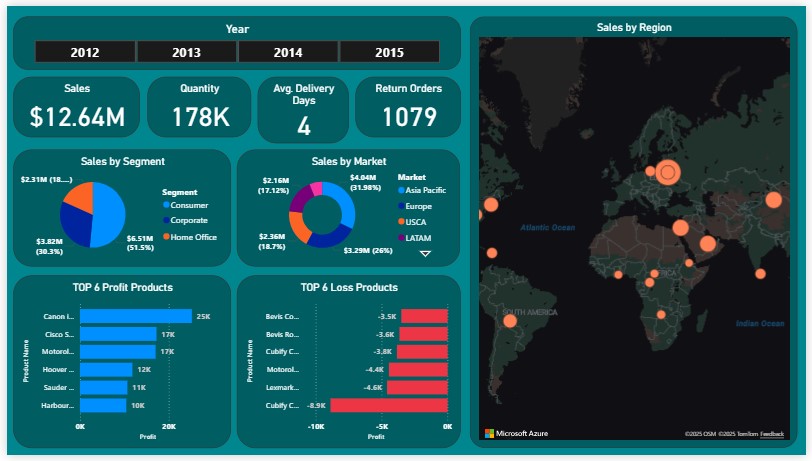Click the Canon profit bar showing 25K
This screenshot has width=812, height=461.
135,316
